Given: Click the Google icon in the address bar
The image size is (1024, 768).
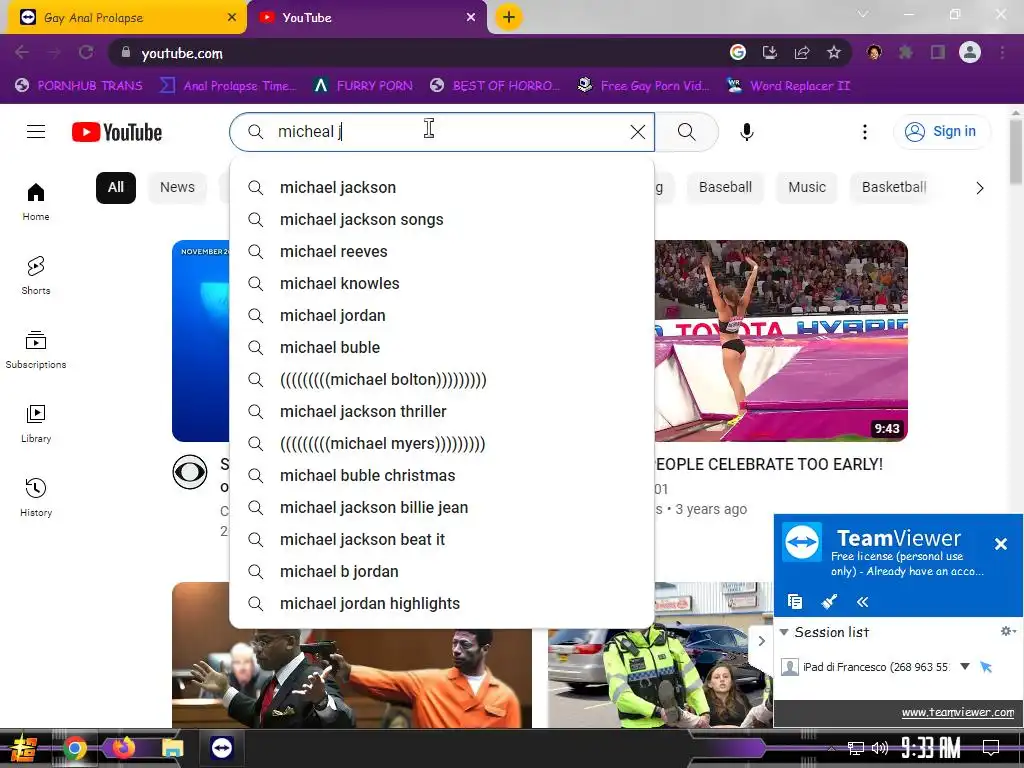Looking at the screenshot, I should pyautogui.click(x=737, y=53).
